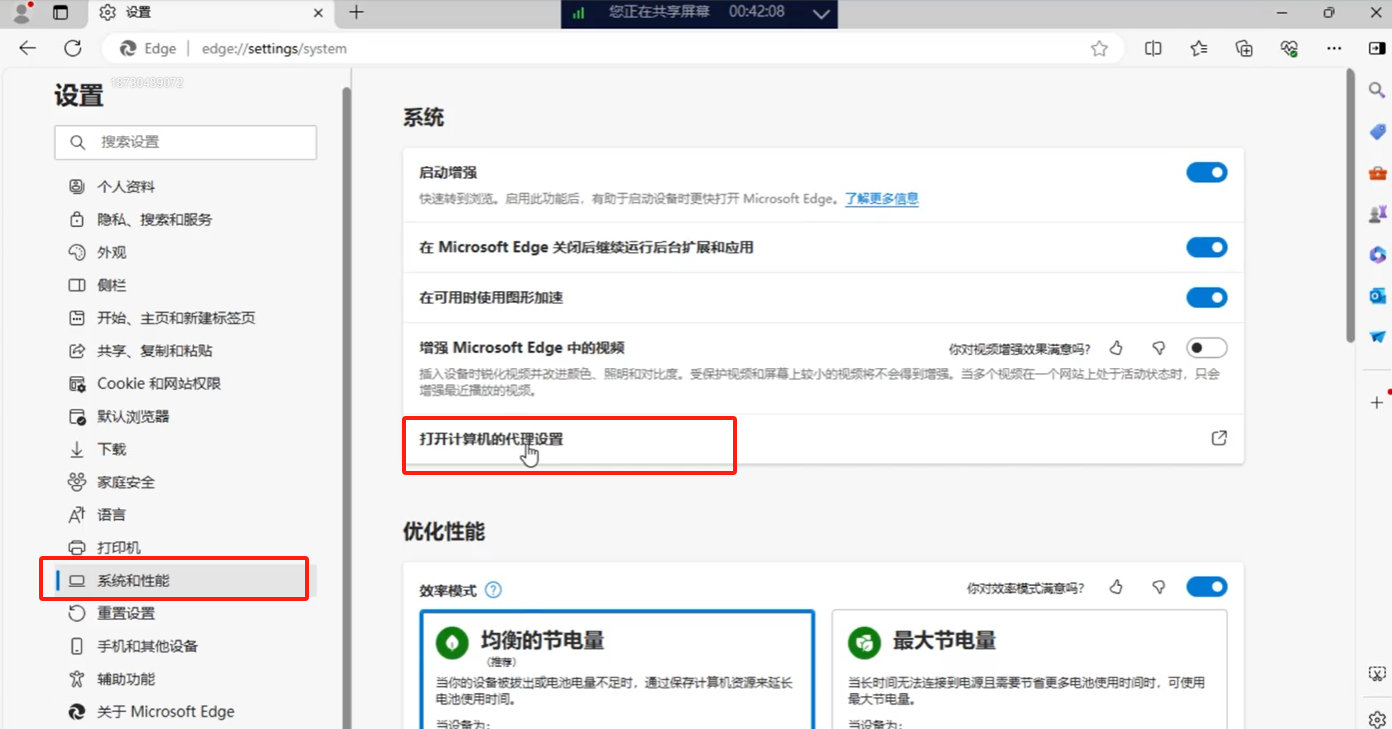Click thumbs up for efficiency mode
Screen dimensions: 1392x729
[1116, 587]
